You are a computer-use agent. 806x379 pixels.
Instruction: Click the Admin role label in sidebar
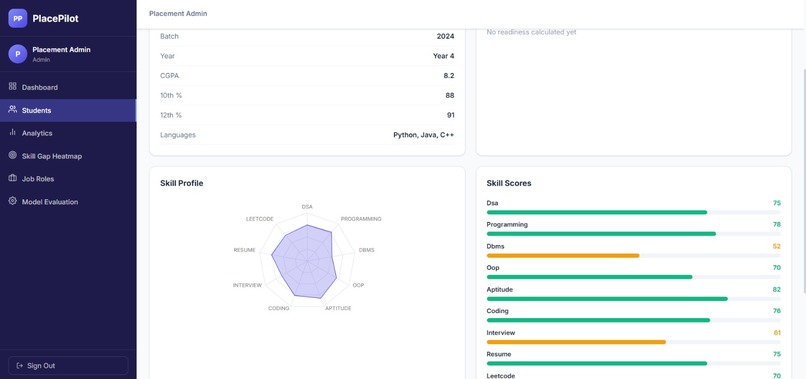click(41, 60)
